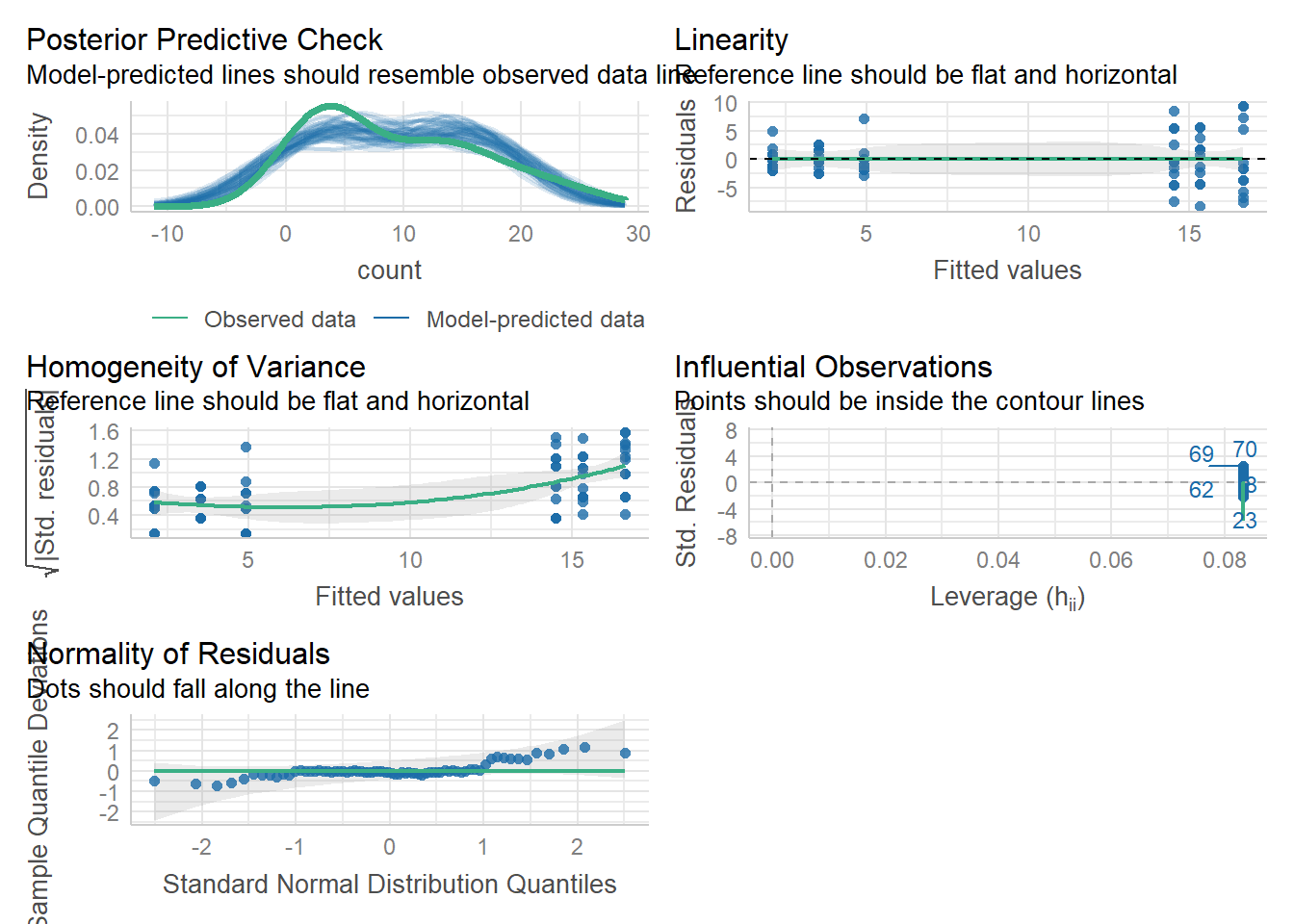The width and height of the screenshot is (1294, 924).
Task: Click the Homogeneity of Variance heading
Action: [x=195, y=367]
